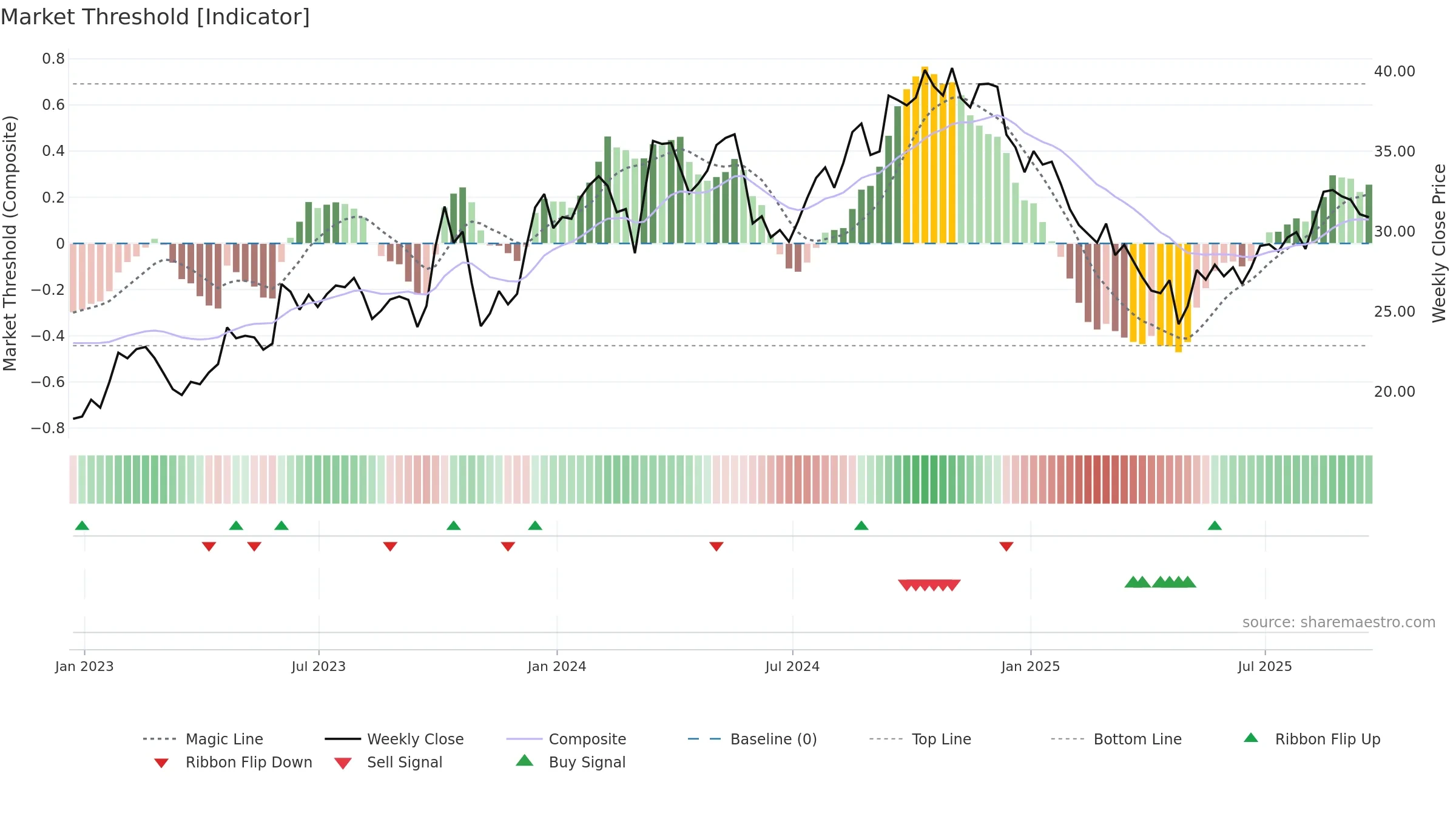This screenshot has width=1456, height=819.
Task: Click the source: sharemaestro.com text
Action: click(x=1339, y=622)
